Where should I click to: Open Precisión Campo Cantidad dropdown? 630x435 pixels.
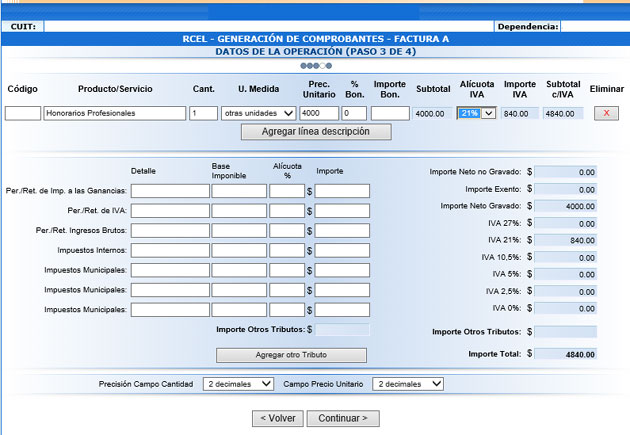click(x=237, y=383)
